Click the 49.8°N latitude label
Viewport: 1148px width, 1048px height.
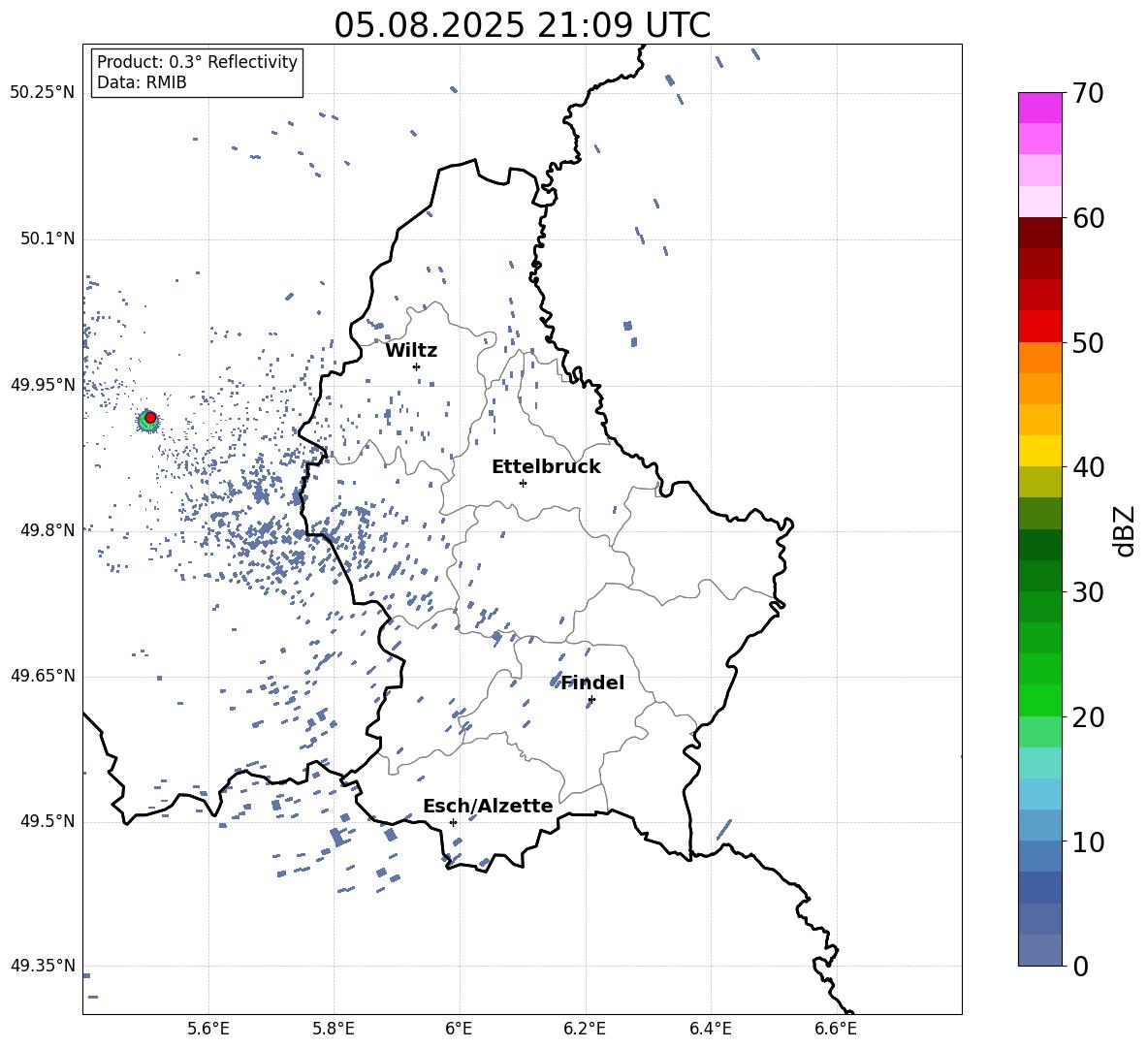click(48, 530)
